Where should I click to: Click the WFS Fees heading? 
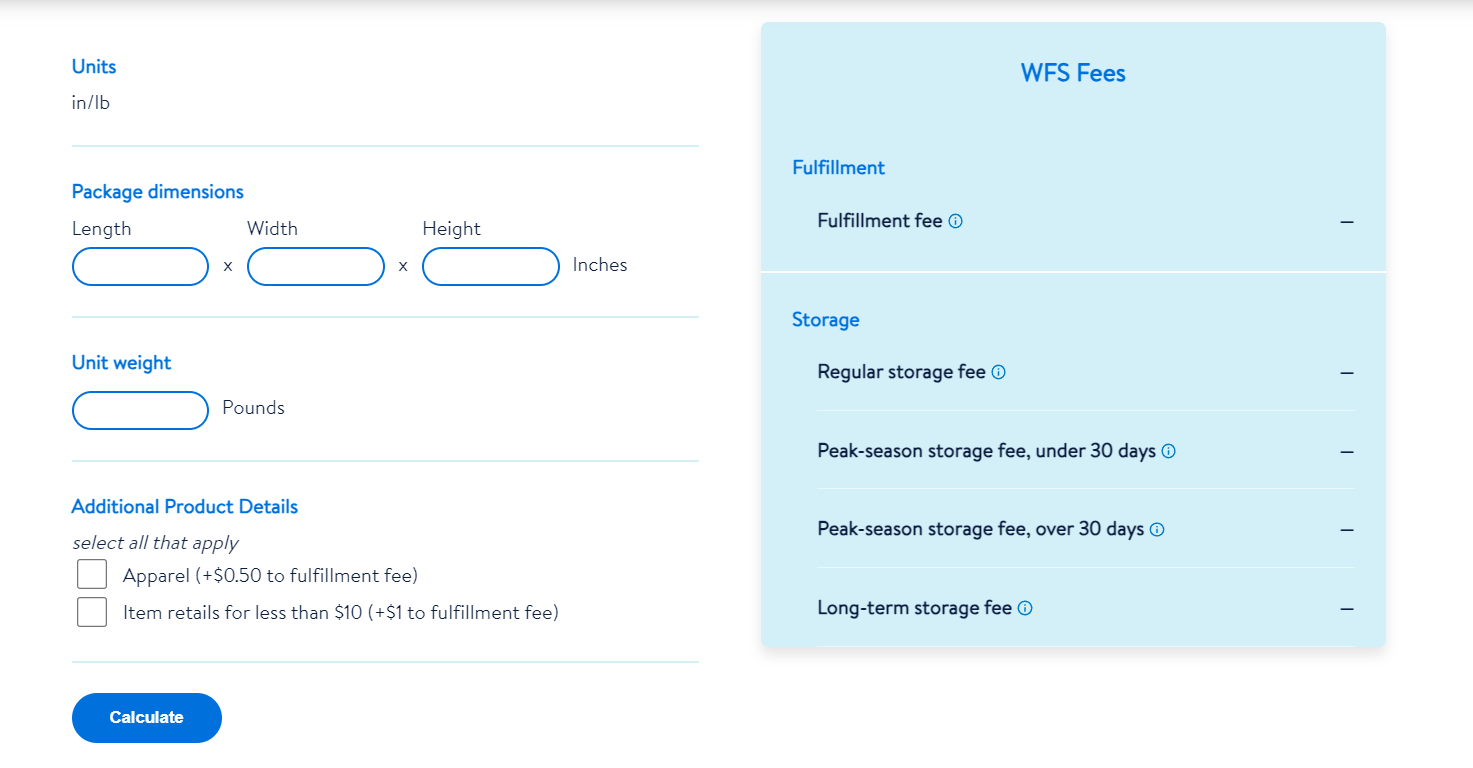(x=1072, y=72)
